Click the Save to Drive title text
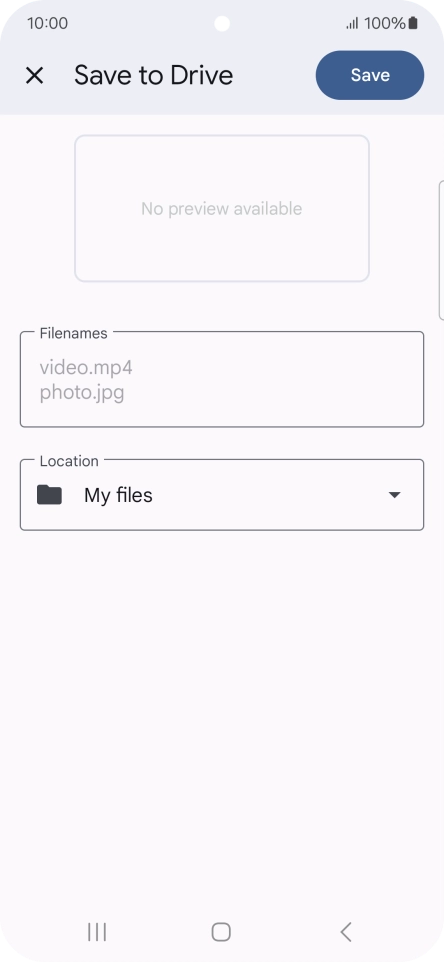Viewport: 444px width, 962px height. click(x=154, y=75)
